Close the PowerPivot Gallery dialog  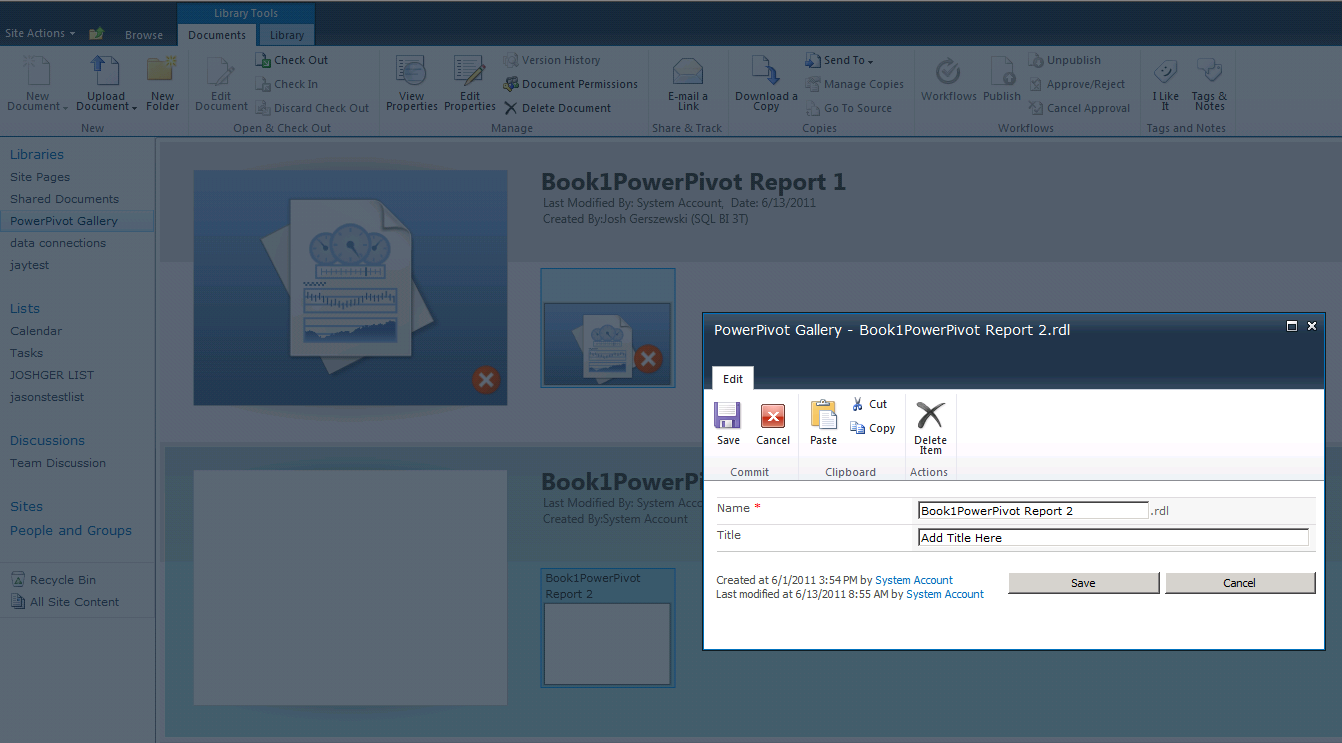point(1312,326)
